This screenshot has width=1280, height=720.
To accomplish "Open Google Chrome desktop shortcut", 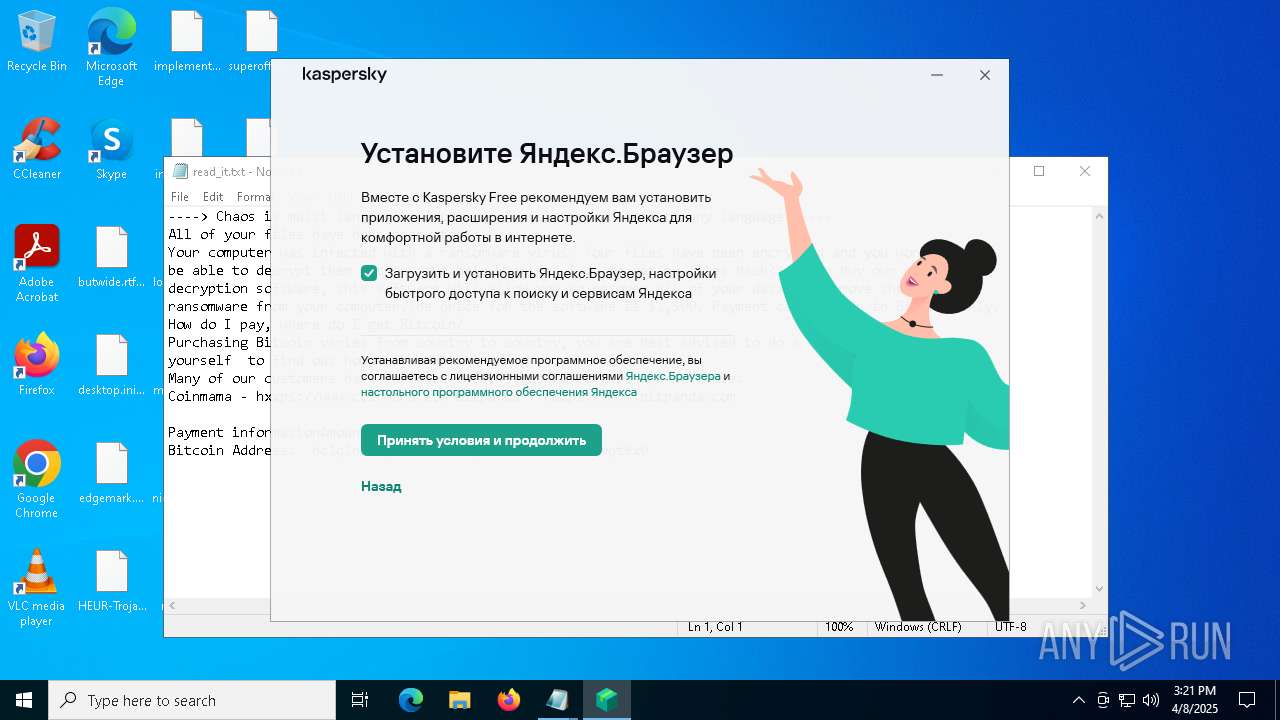I will pyautogui.click(x=37, y=480).
